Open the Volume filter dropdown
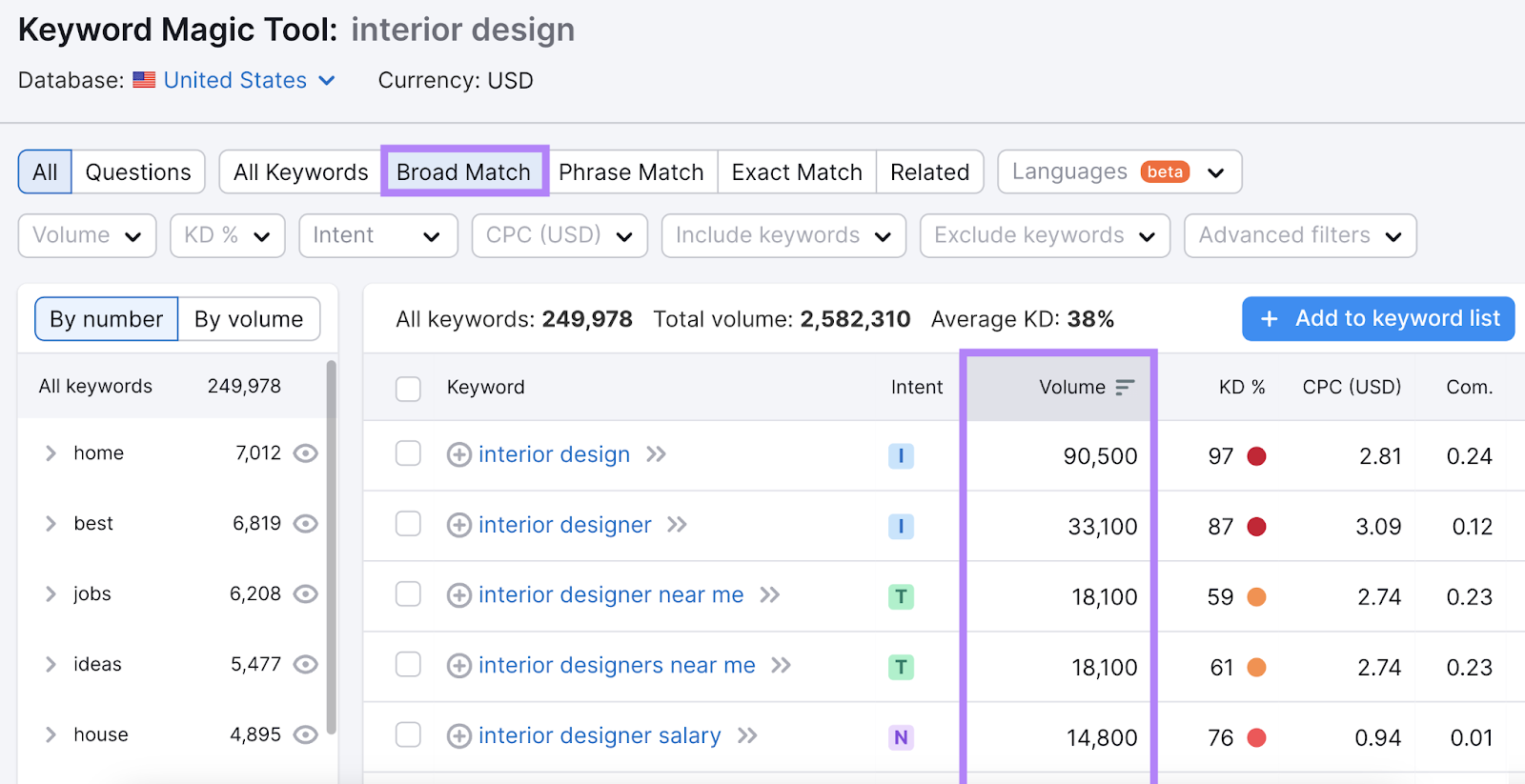Viewport: 1525px width, 784px height. [x=87, y=235]
